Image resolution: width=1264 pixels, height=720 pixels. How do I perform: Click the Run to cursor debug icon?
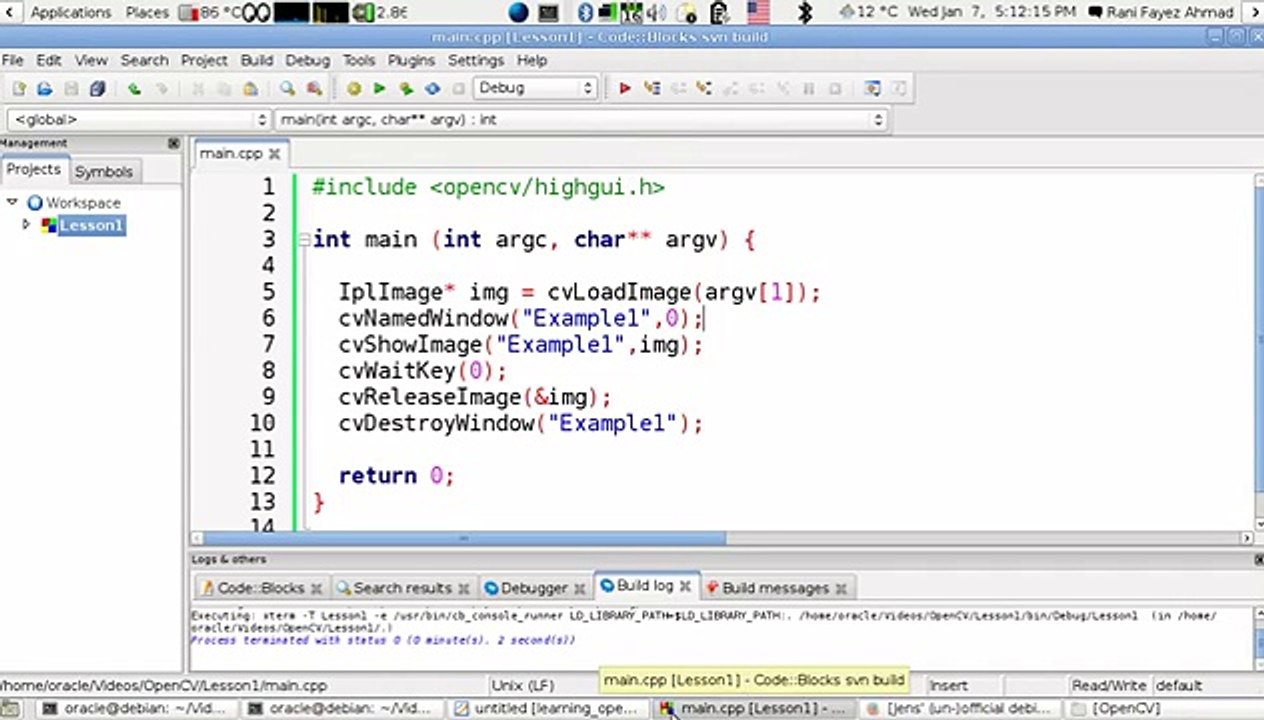coord(652,88)
